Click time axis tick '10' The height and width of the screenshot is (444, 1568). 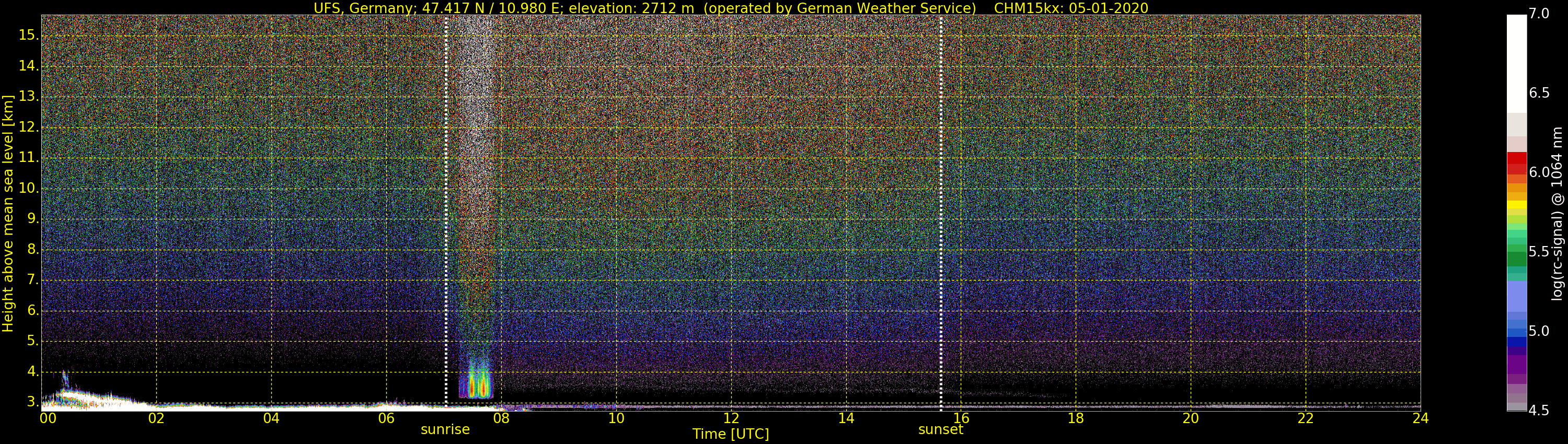point(616,418)
